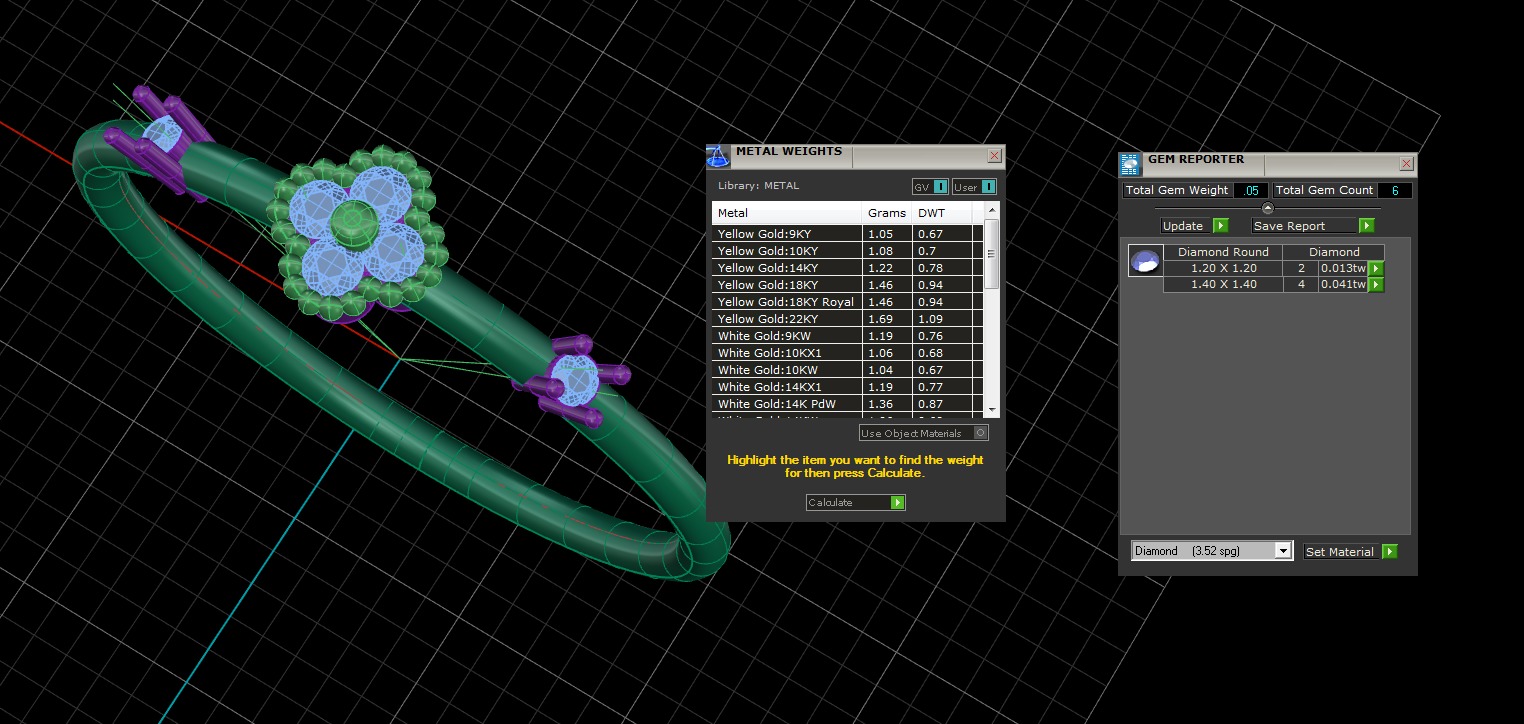Sort by the Grams column header
This screenshot has height=724, width=1524.
[x=887, y=213]
